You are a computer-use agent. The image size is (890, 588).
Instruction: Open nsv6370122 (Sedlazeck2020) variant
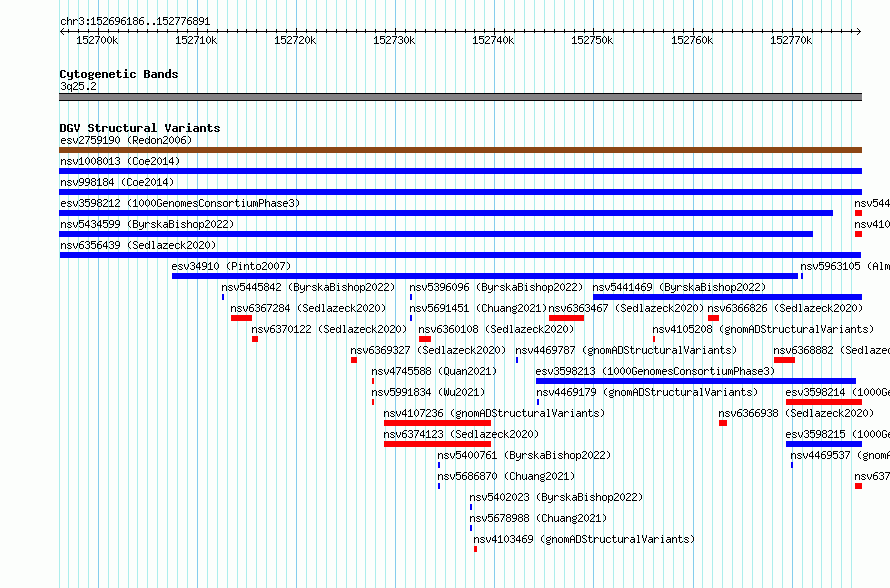coord(329,329)
